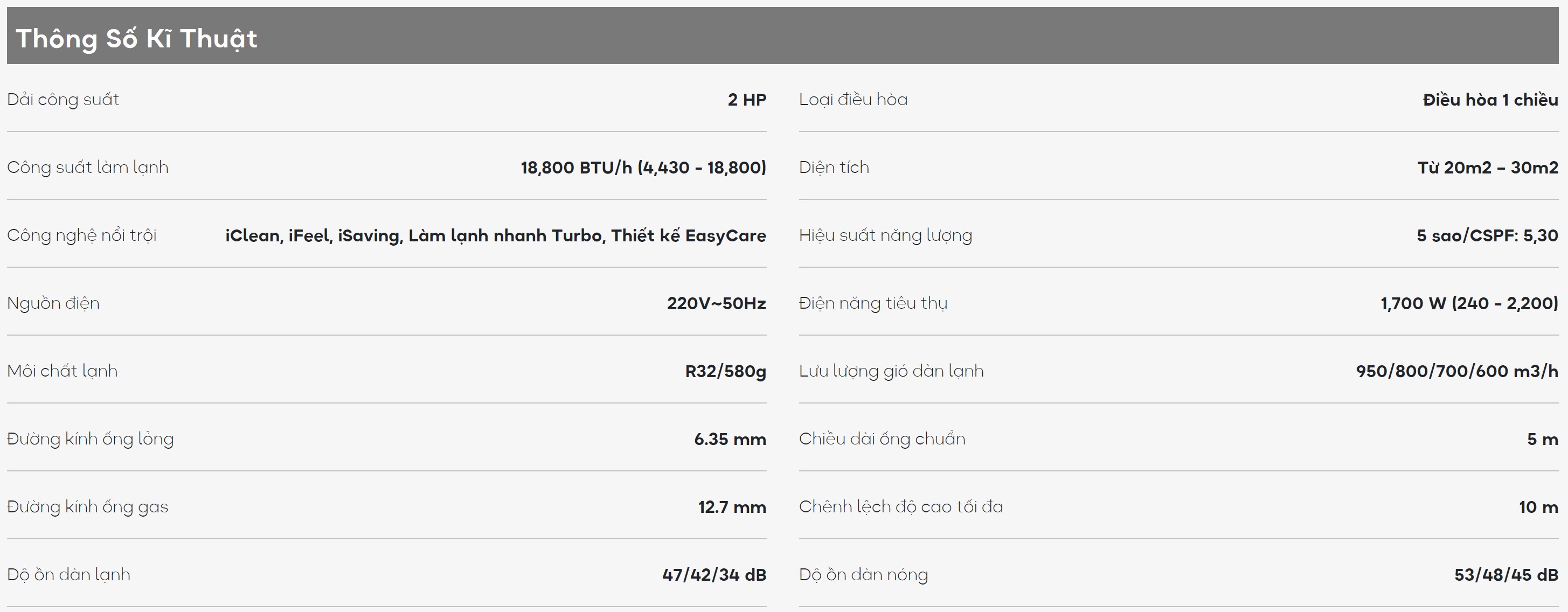This screenshot has width=1568, height=612.
Task: Click the 47/42/34 dB indoor noise value
Action: [x=713, y=575]
